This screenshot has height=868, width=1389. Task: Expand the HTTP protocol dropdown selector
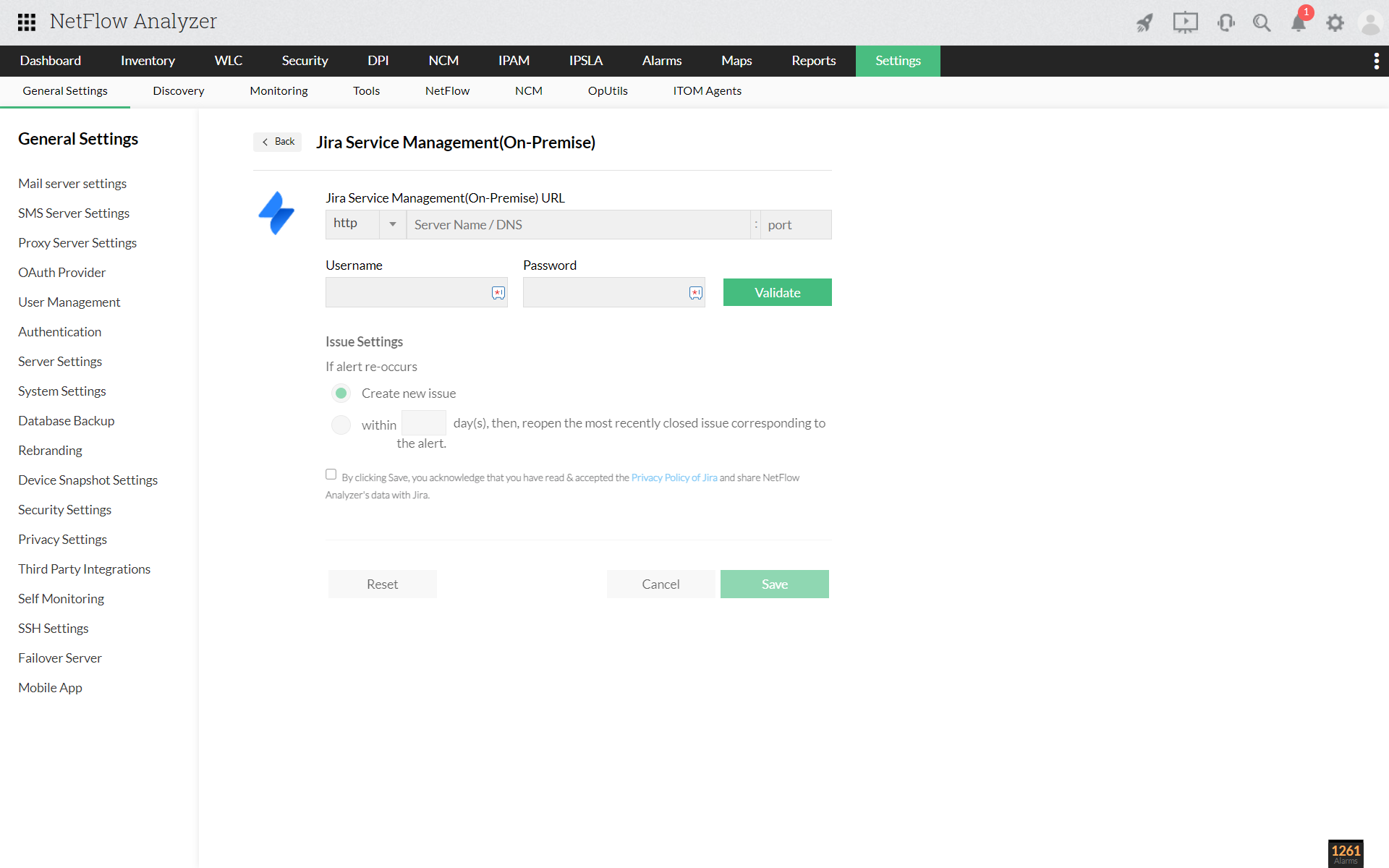393,224
